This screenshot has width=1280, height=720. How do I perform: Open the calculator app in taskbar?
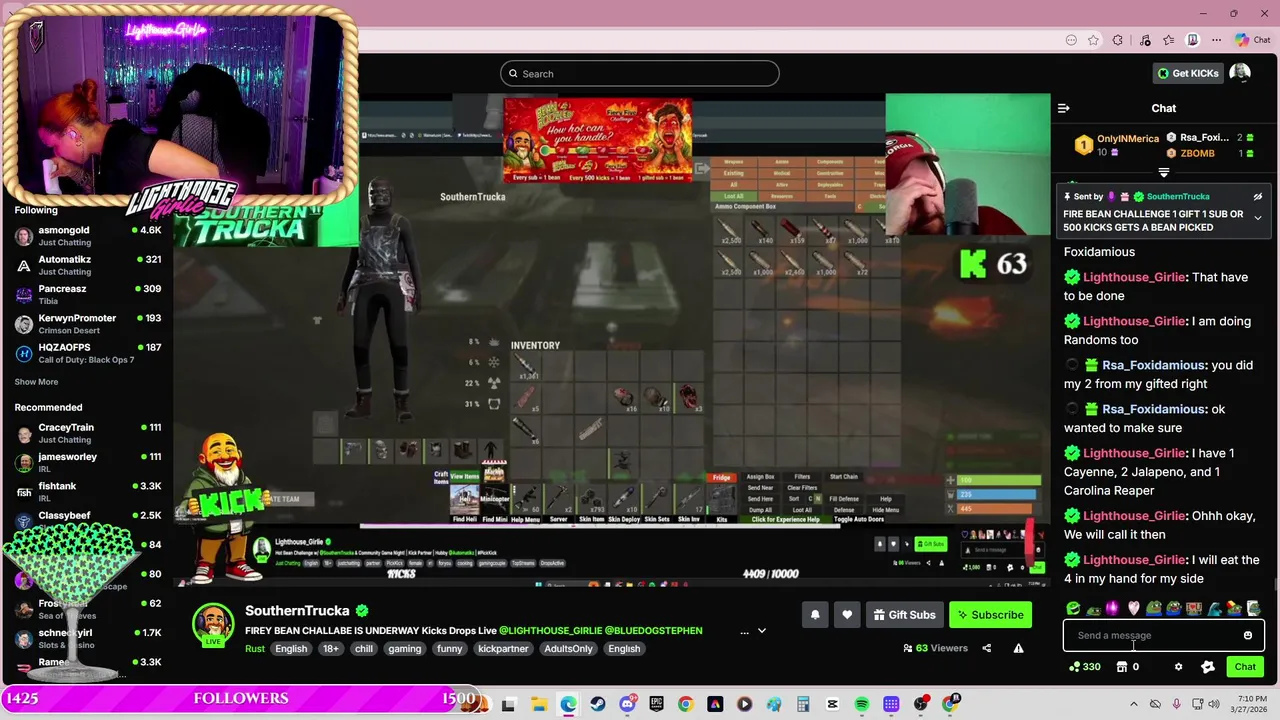(x=803, y=704)
